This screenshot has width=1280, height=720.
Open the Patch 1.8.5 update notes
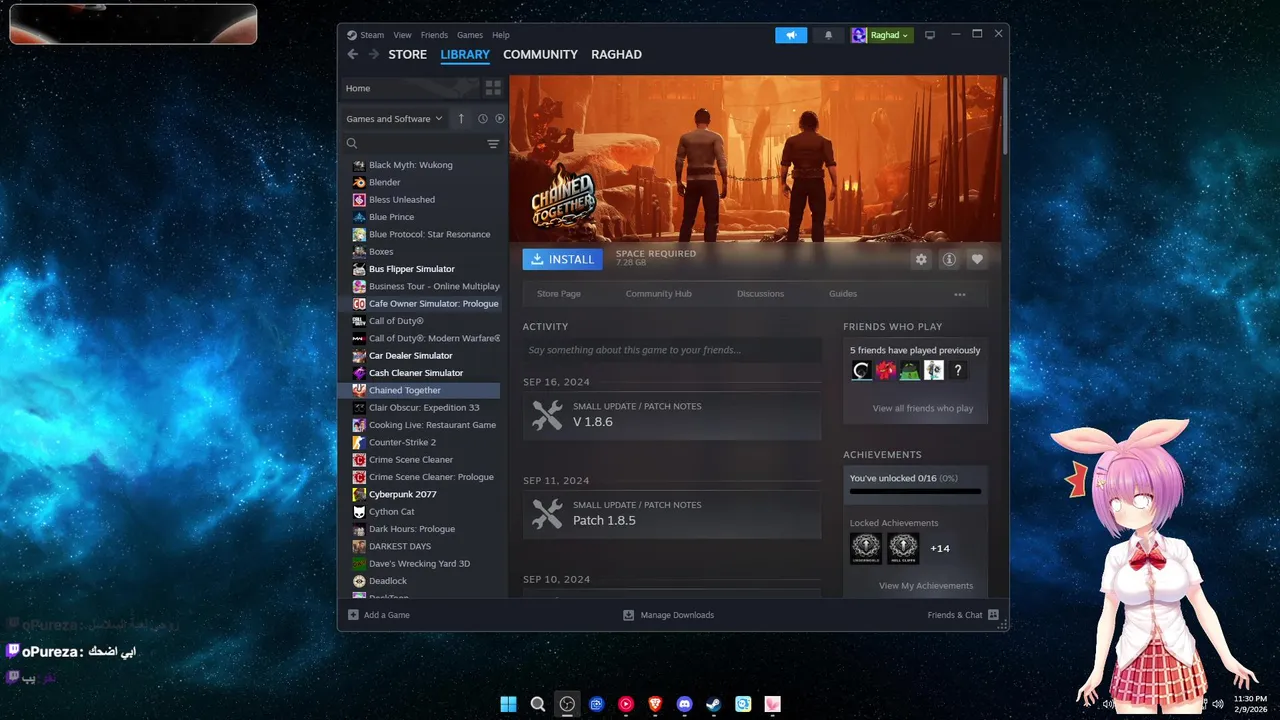click(672, 514)
